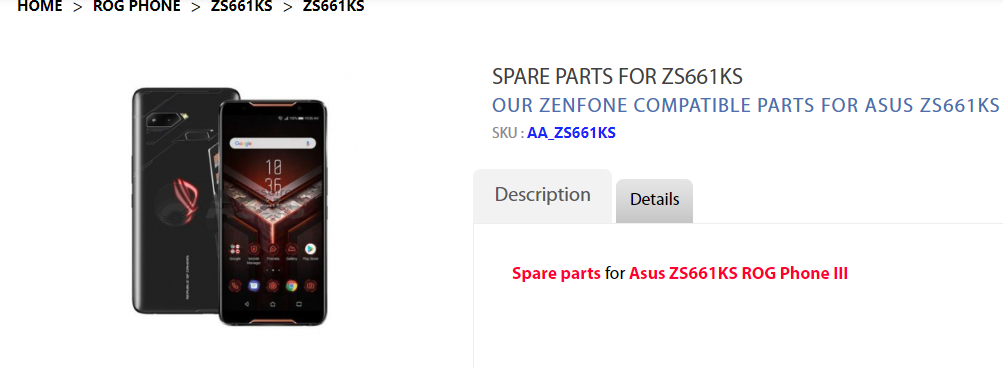This screenshot has height=368, width=1003.
Task: Follow the red Spare parts link
Action: click(556, 274)
